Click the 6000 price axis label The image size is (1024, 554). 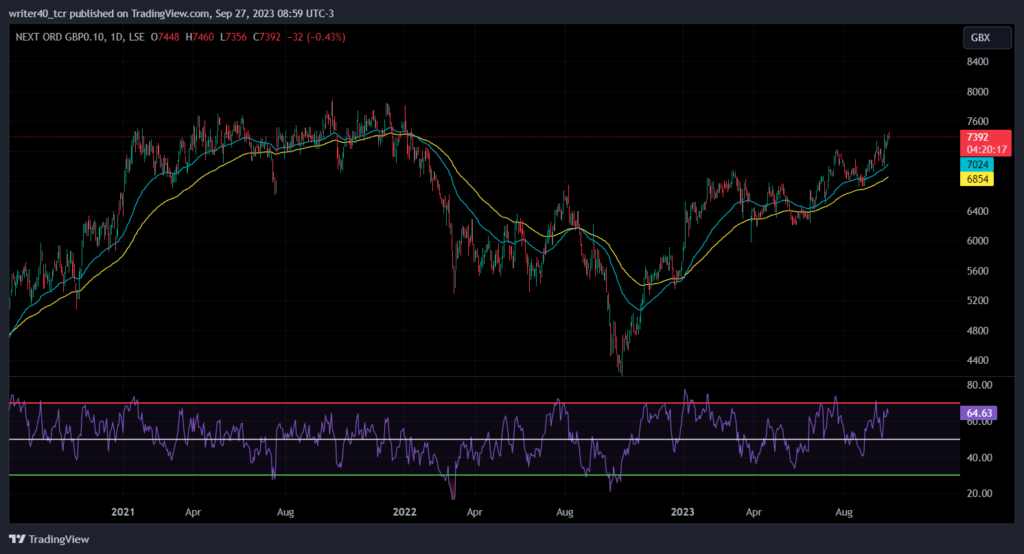[978, 241]
